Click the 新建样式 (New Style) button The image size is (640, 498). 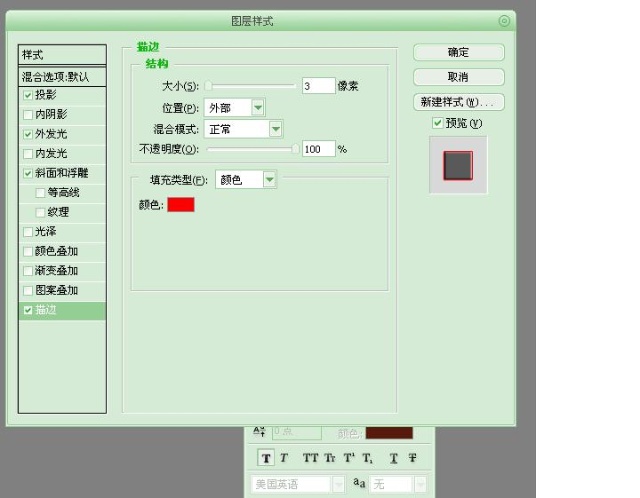[x=458, y=102]
